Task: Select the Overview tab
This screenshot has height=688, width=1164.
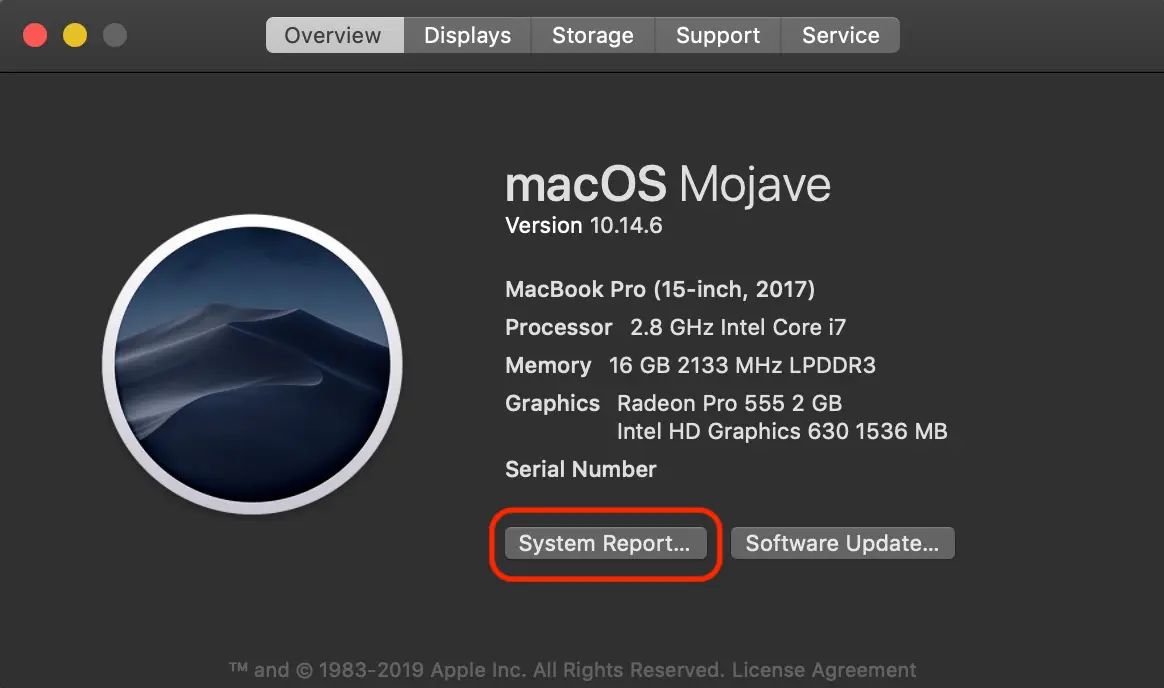Action: (334, 35)
